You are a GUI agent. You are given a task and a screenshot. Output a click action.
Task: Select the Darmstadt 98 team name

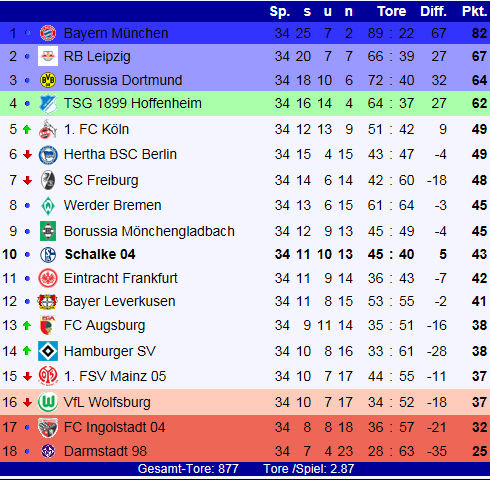tap(105, 451)
